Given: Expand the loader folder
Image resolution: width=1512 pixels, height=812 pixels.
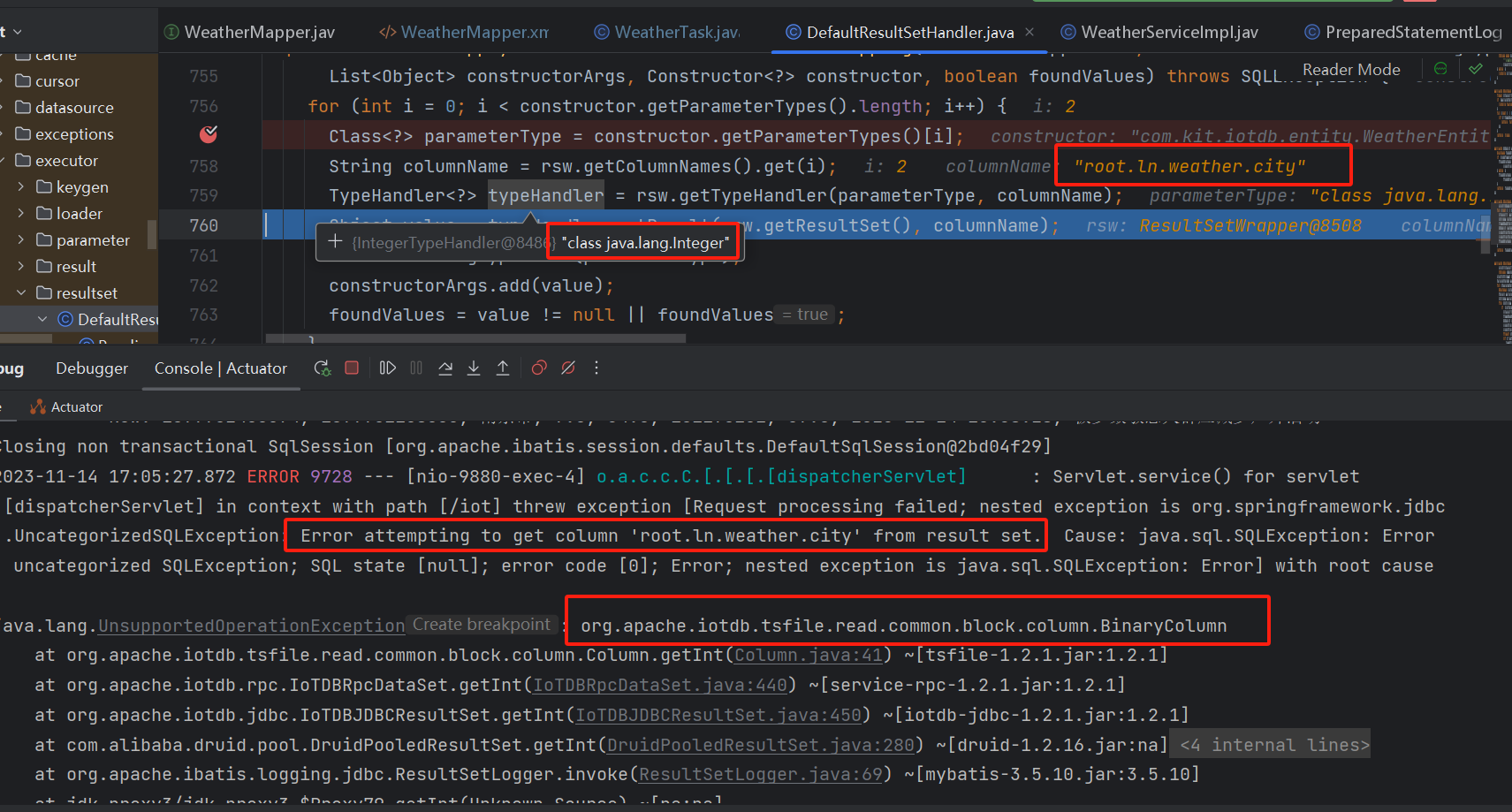Looking at the screenshot, I should (x=21, y=213).
